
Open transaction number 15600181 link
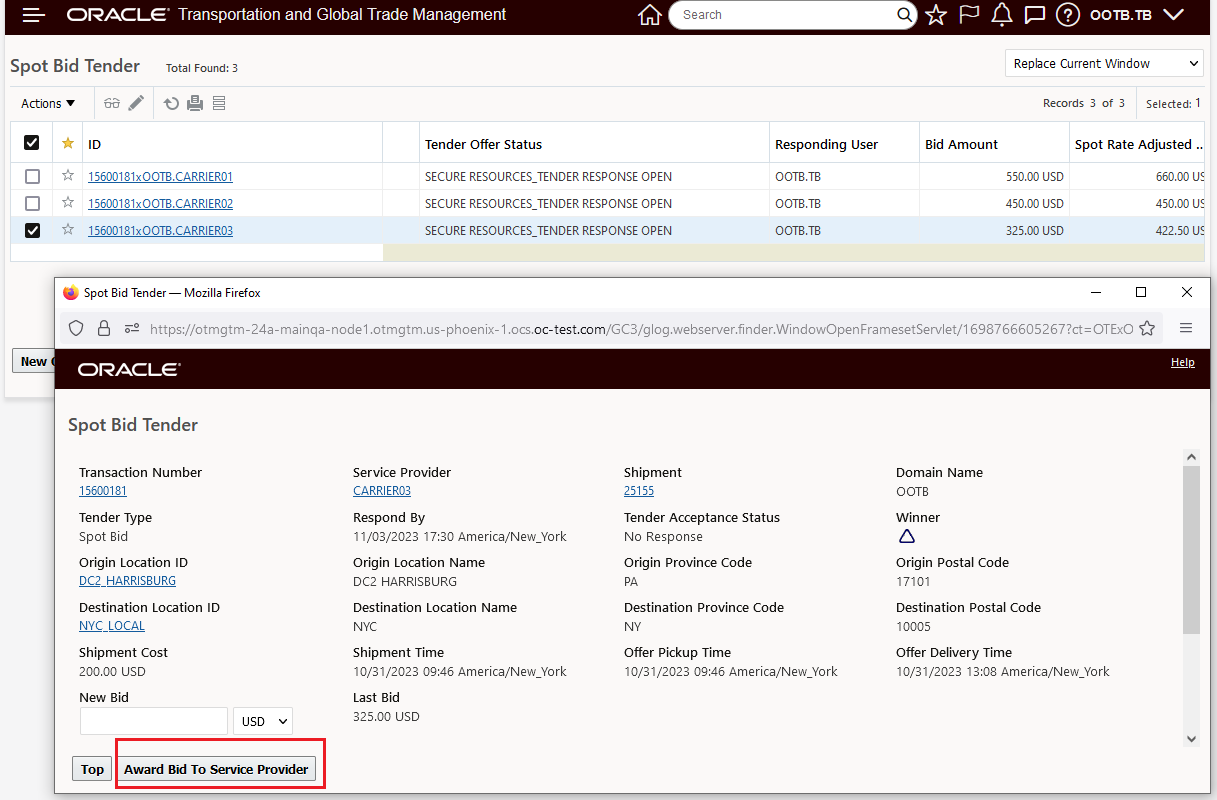point(103,491)
